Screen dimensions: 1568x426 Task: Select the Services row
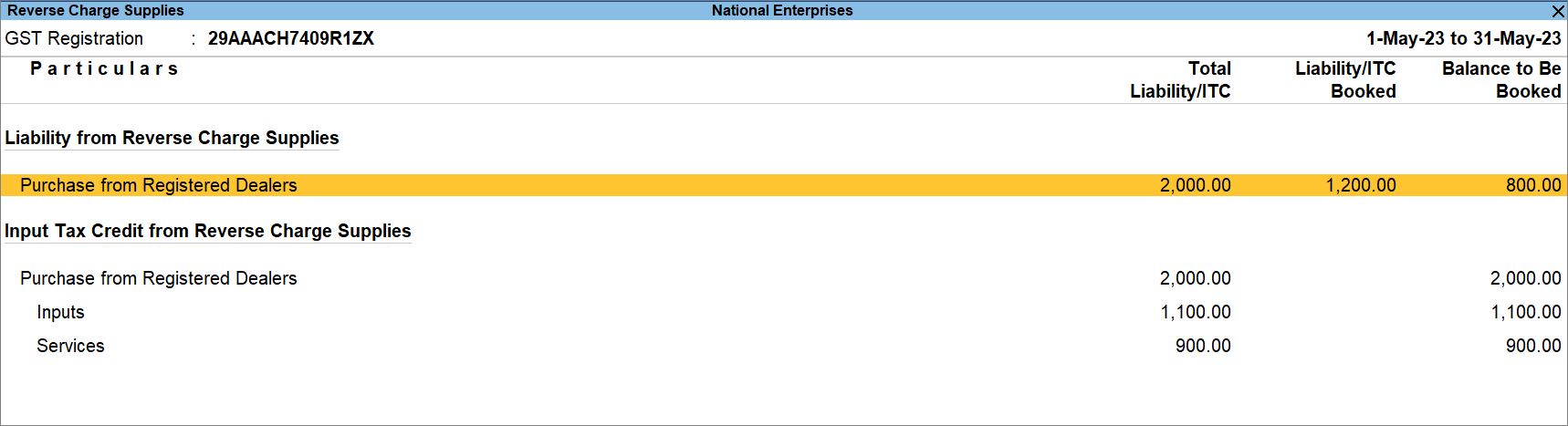pos(70,346)
